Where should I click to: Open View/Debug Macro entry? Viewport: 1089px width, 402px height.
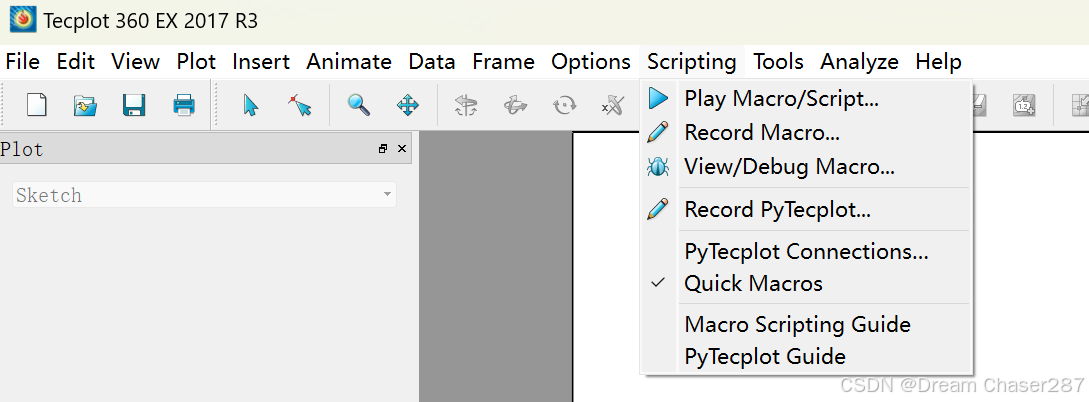(x=806, y=166)
